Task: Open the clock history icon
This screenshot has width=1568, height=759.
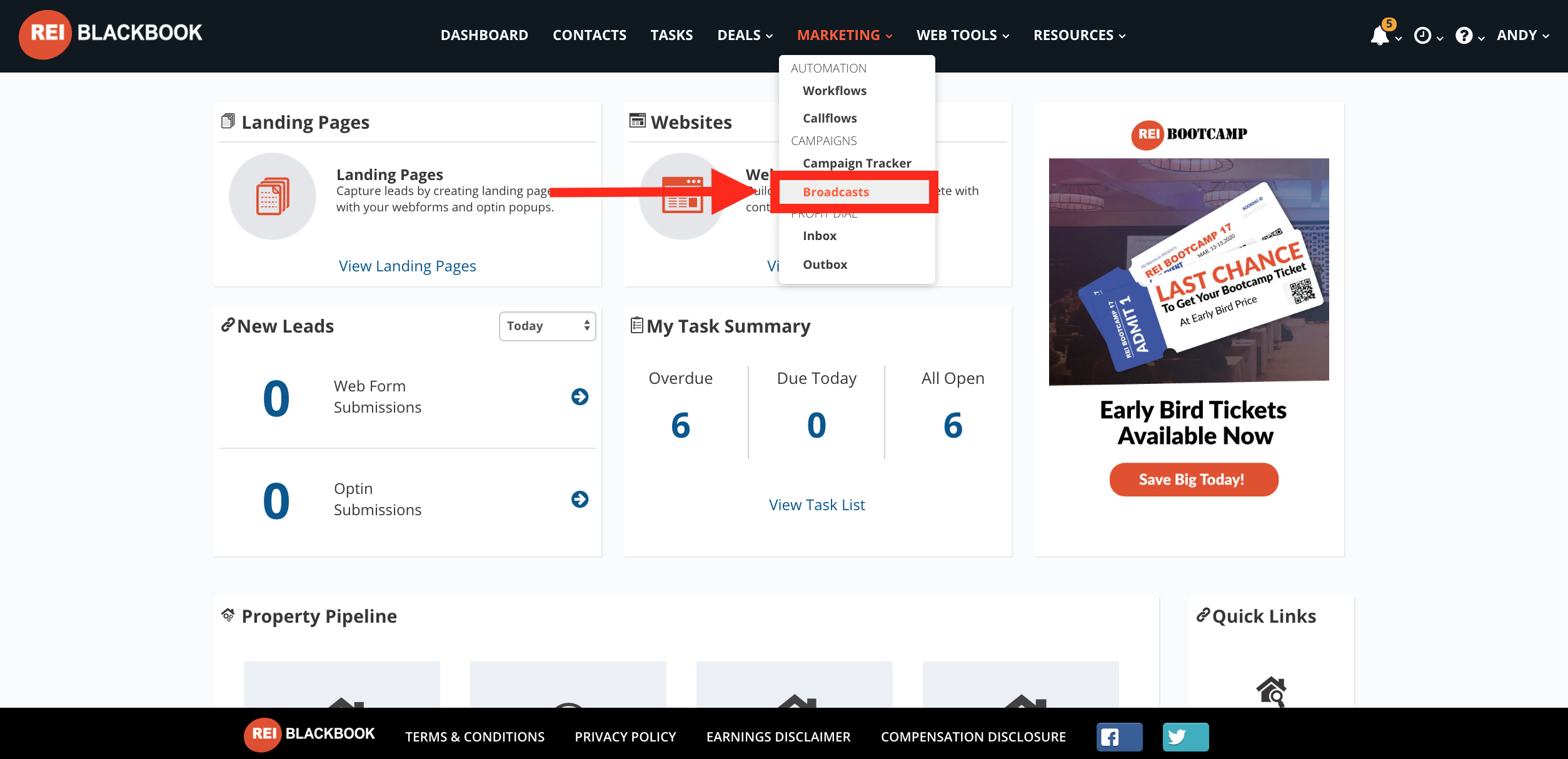Action: (1422, 36)
